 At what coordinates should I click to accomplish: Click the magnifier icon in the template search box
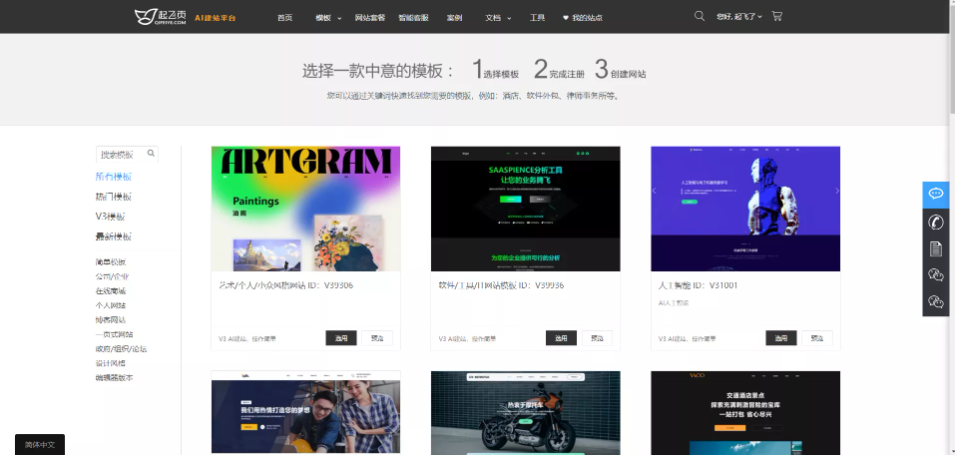[x=151, y=153]
